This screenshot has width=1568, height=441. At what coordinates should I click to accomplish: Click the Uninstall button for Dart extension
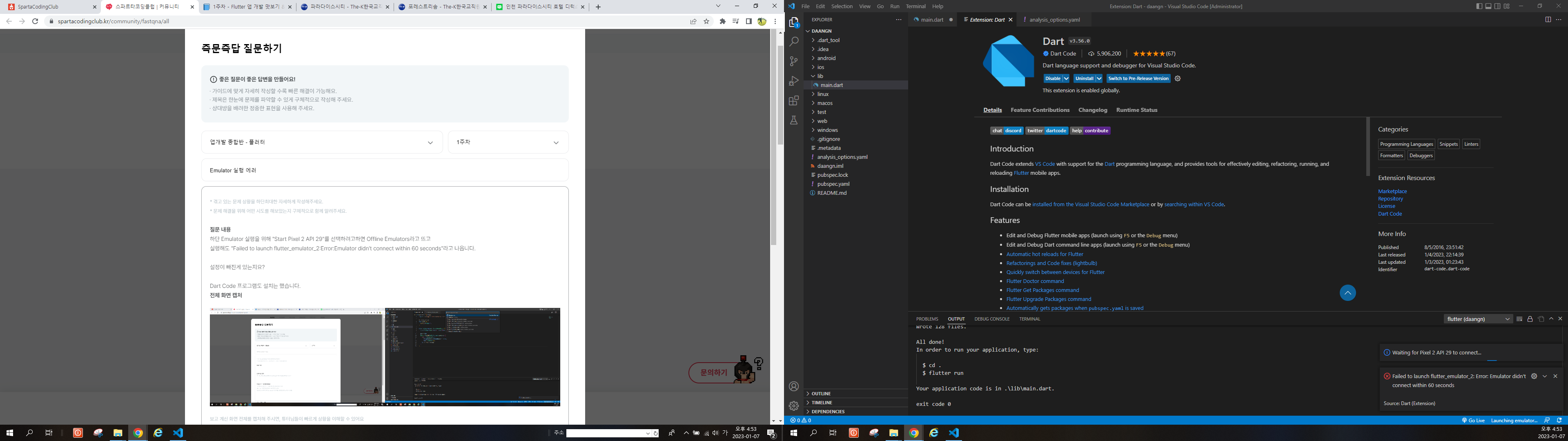click(x=1083, y=78)
